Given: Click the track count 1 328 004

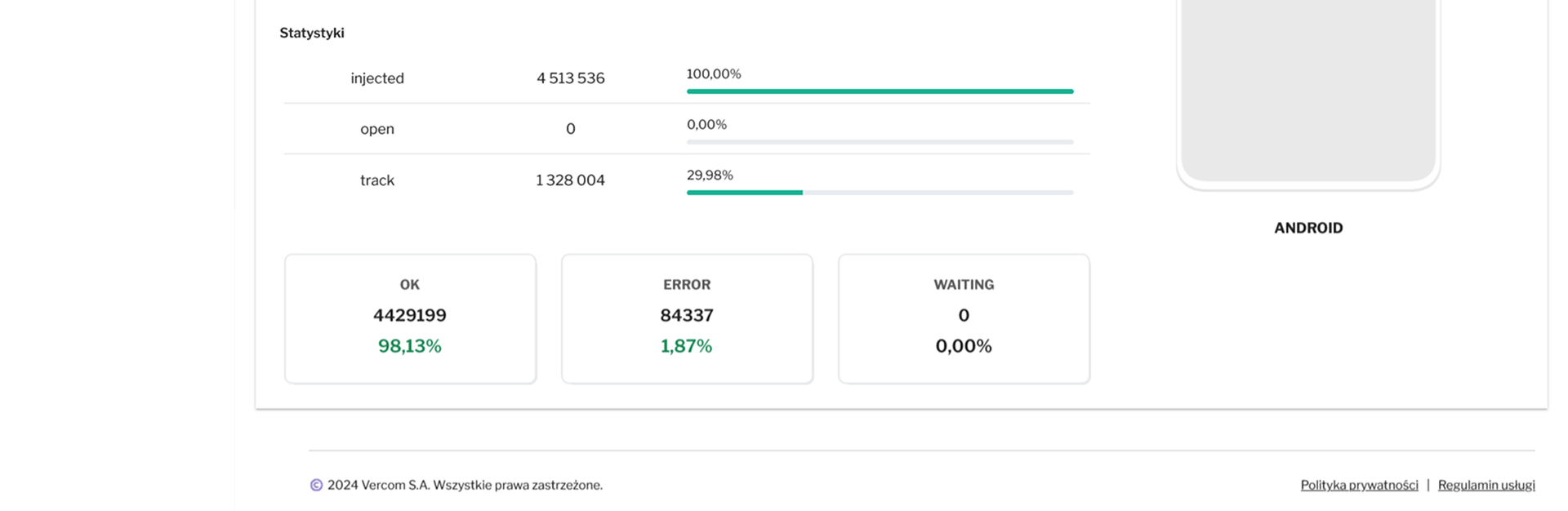Looking at the screenshot, I should (570, 180).
